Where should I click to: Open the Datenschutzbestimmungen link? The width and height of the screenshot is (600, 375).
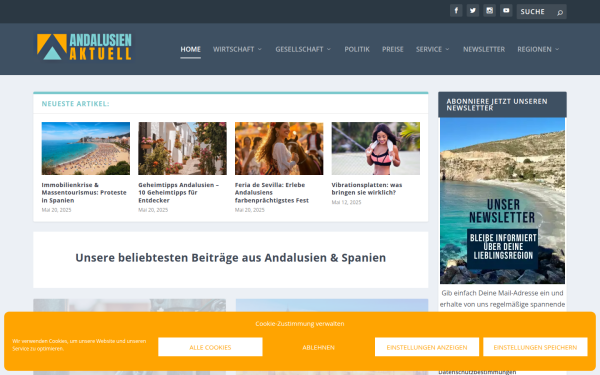pos(477,372)
